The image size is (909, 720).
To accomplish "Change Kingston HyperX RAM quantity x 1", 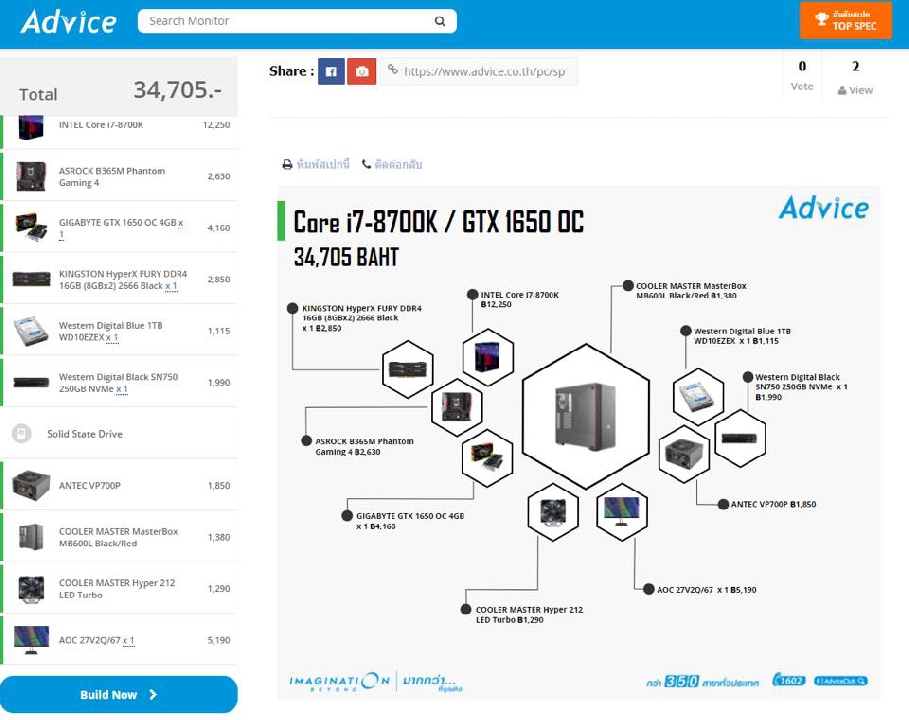I will 171,286.
